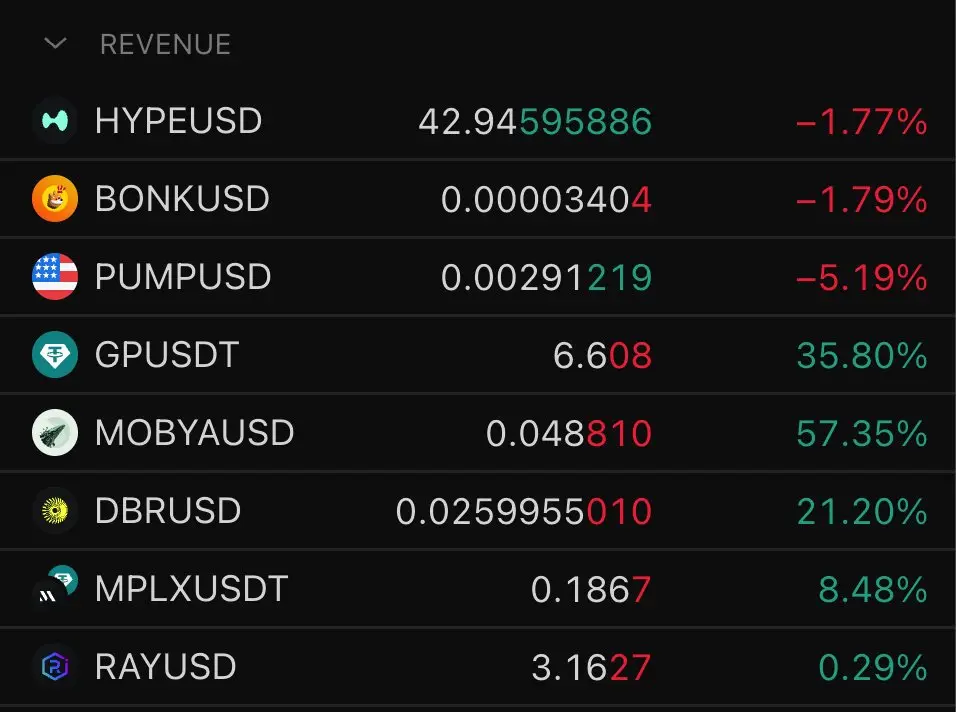Click the MOBYAUSD whale icon

55,433
